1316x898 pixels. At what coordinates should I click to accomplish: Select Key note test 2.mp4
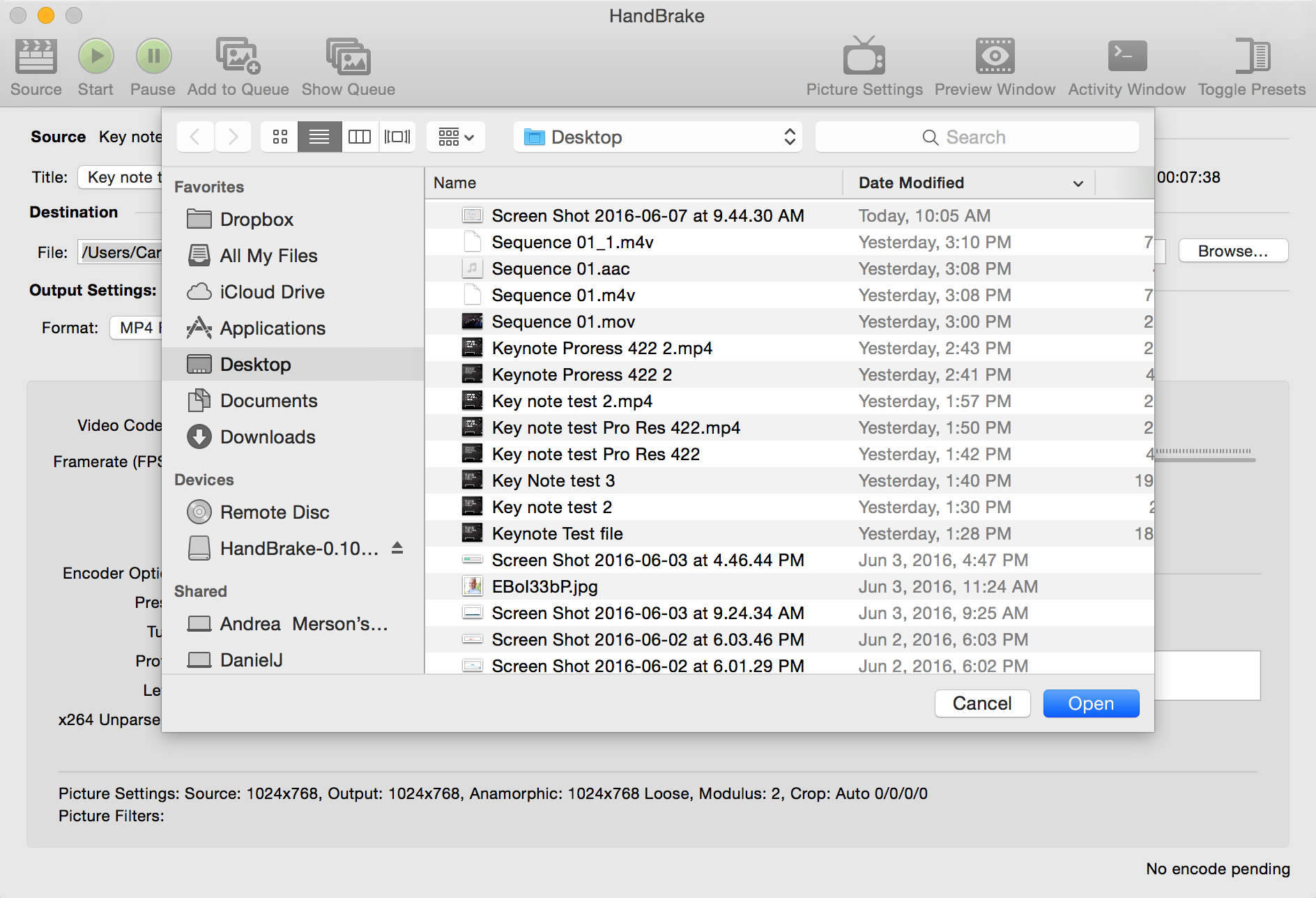tap(789, 401)
